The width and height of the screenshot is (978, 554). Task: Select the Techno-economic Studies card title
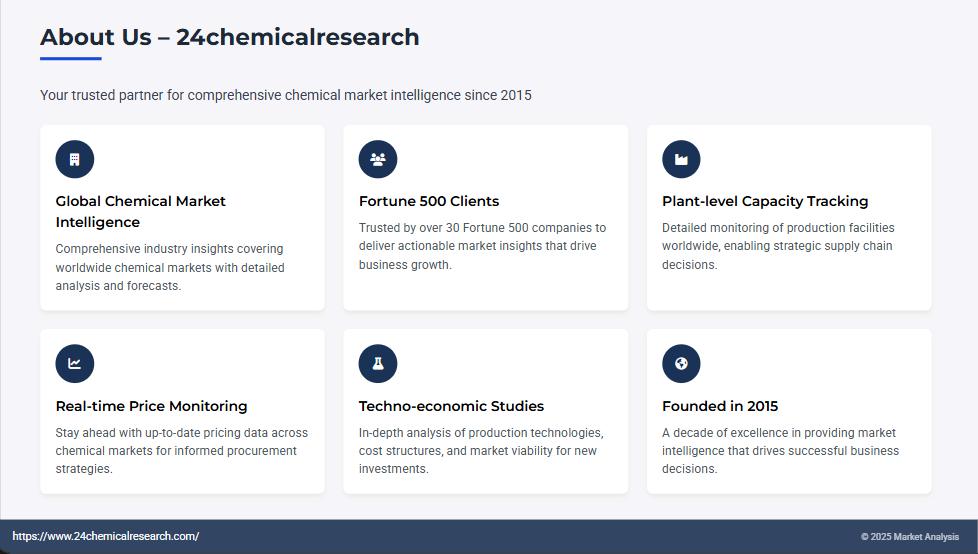[451, 406]
